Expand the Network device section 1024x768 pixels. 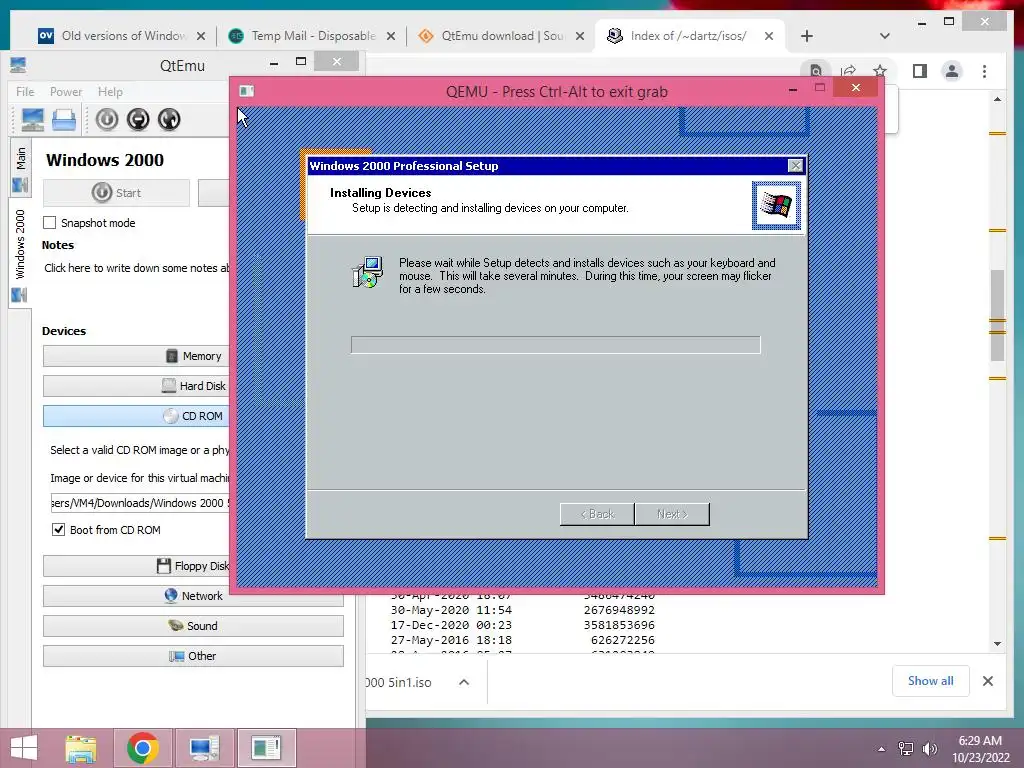coord(193,596)
